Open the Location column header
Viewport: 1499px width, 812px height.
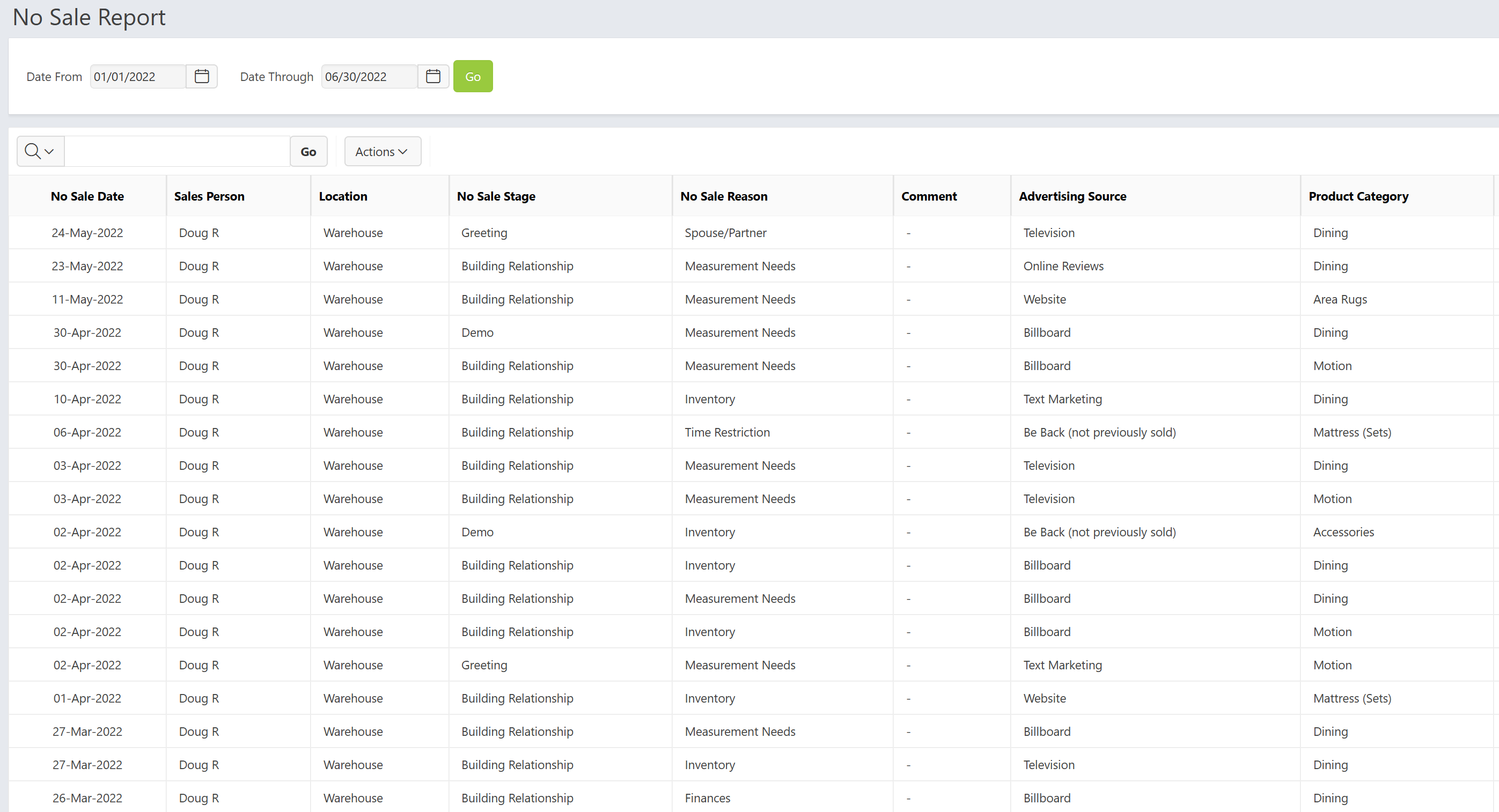click(343, 196)
